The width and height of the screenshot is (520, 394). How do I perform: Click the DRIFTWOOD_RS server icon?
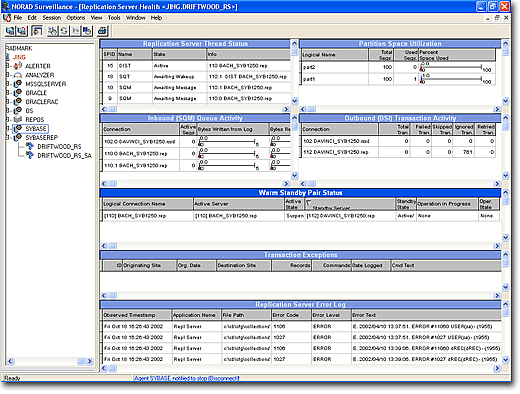[x=30, y=146]
